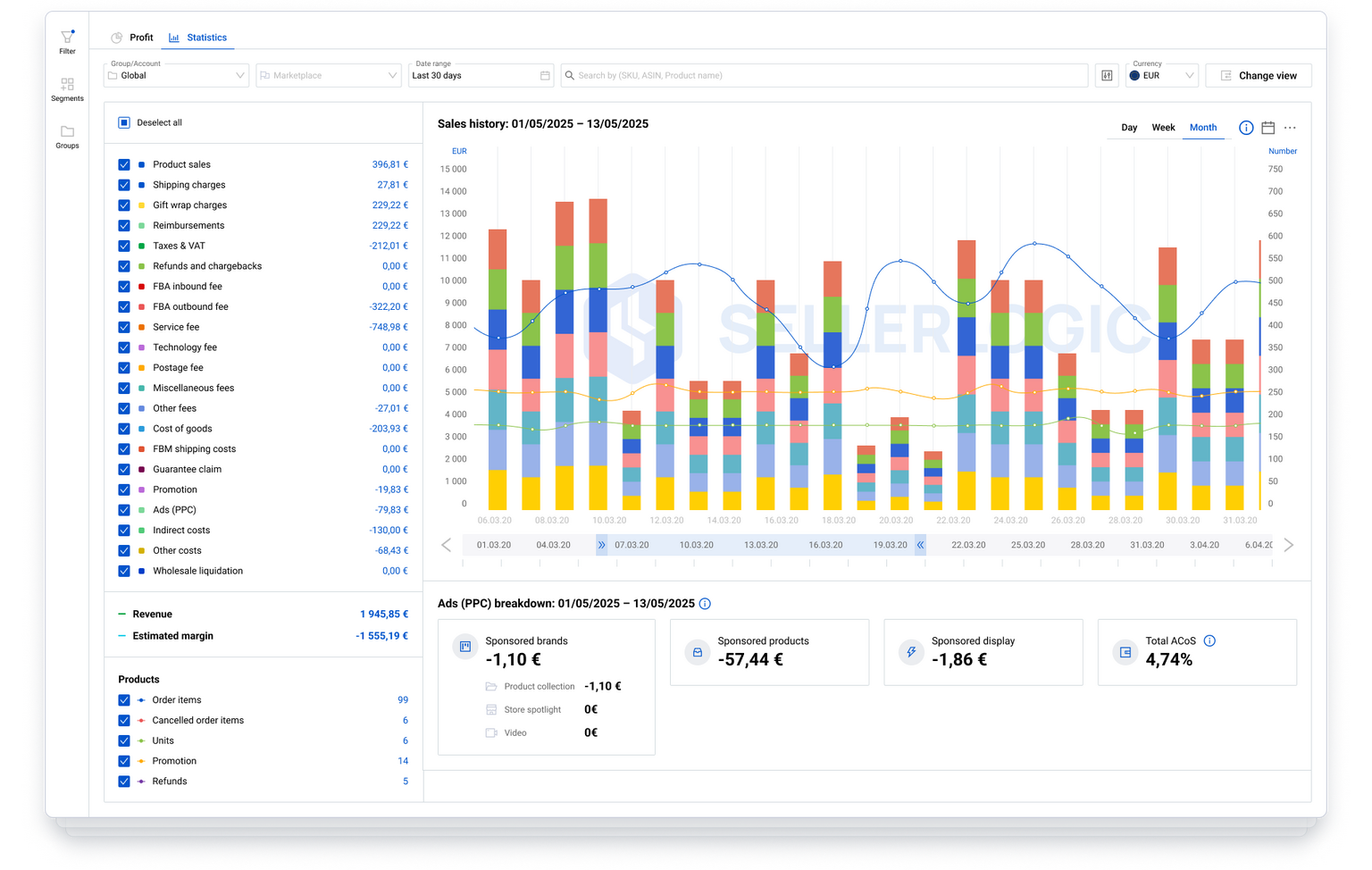The image size is (1372, 870).
Task: Expand the Marketplace dropdown
Action: (329, 75)
